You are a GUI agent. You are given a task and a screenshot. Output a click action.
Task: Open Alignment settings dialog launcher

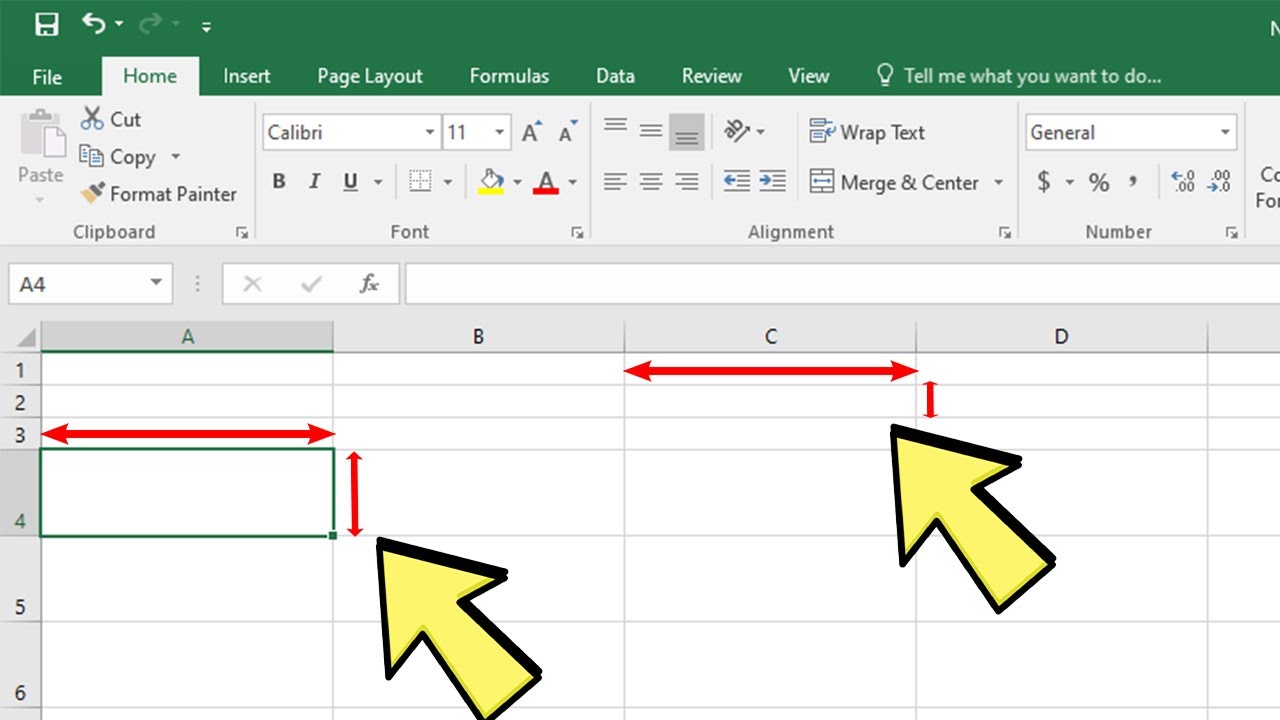click(1004, 232)
